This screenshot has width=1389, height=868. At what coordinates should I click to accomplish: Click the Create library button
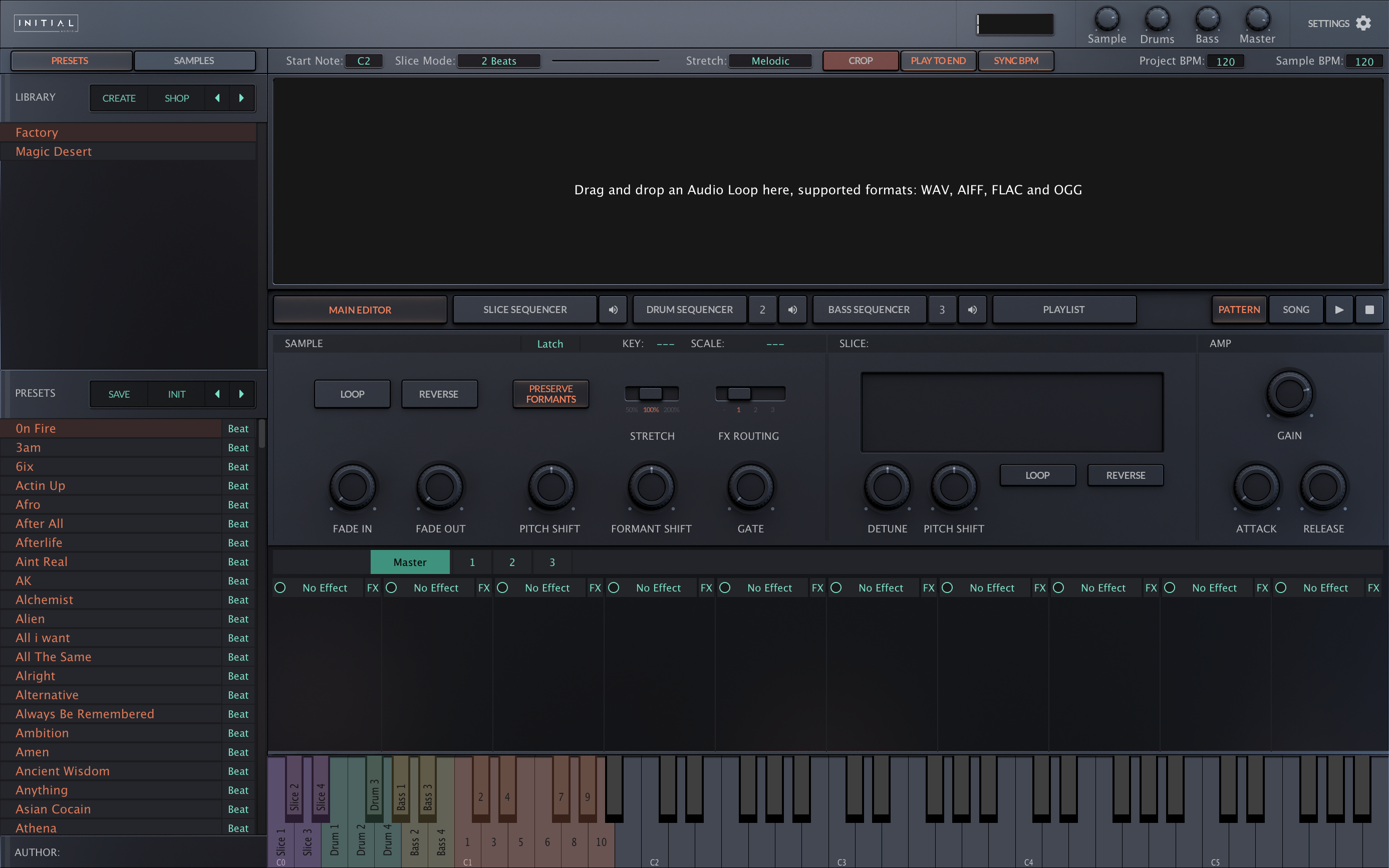119,98
